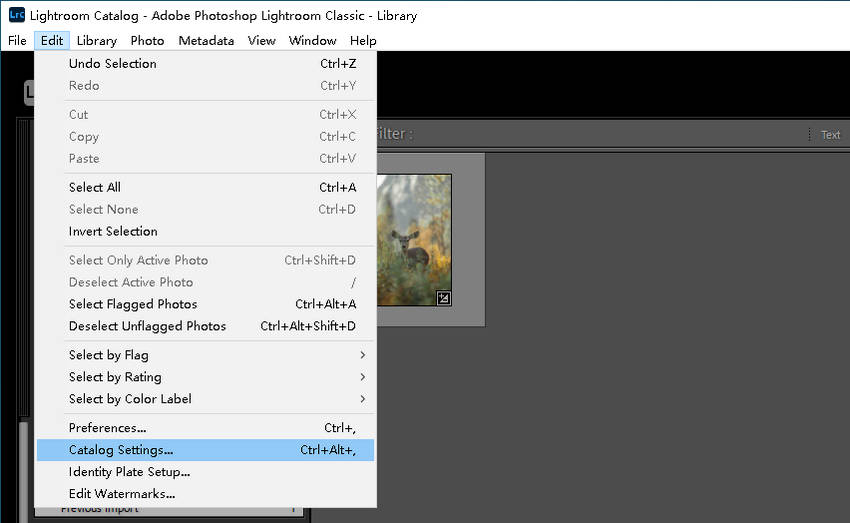This screenshot has width=850, height=523.
Task: Open the File menu
Action: pyautogui.click(x=17, y=41)
